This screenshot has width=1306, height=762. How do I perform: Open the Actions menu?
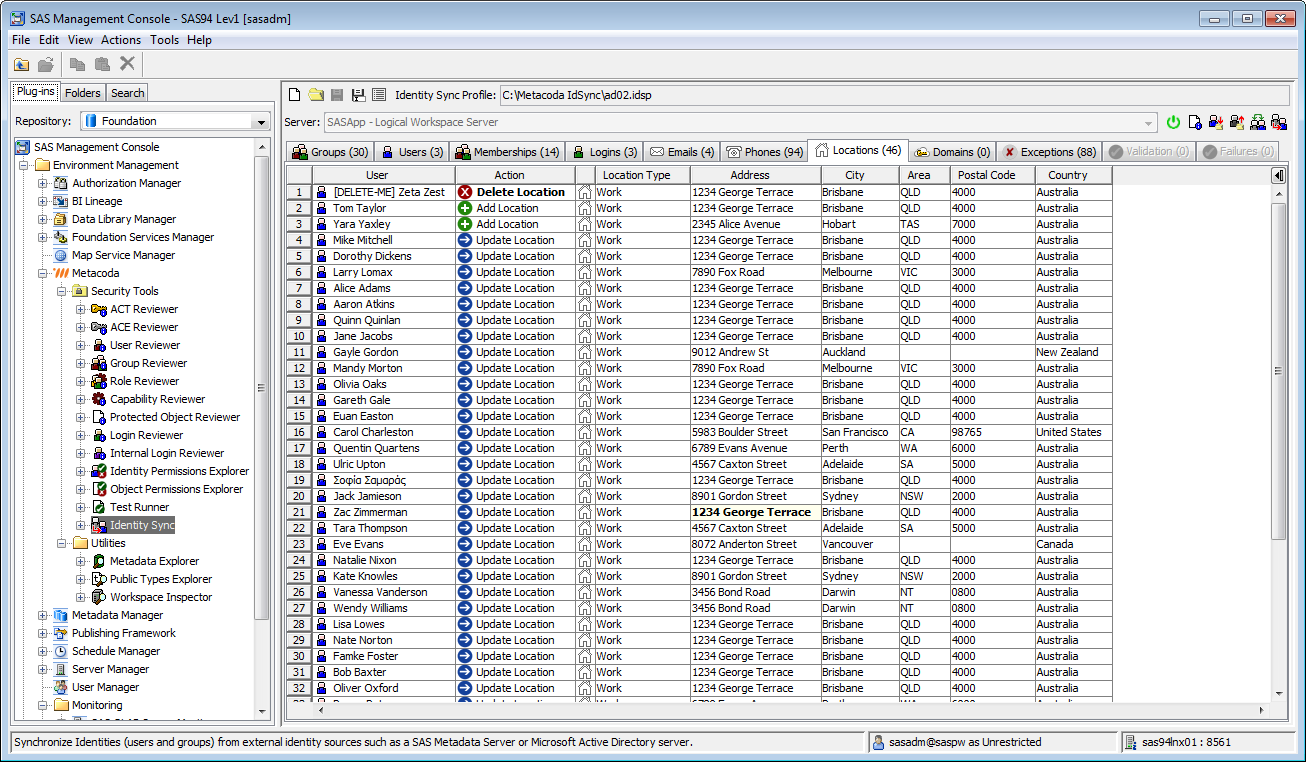coord(121,40)
